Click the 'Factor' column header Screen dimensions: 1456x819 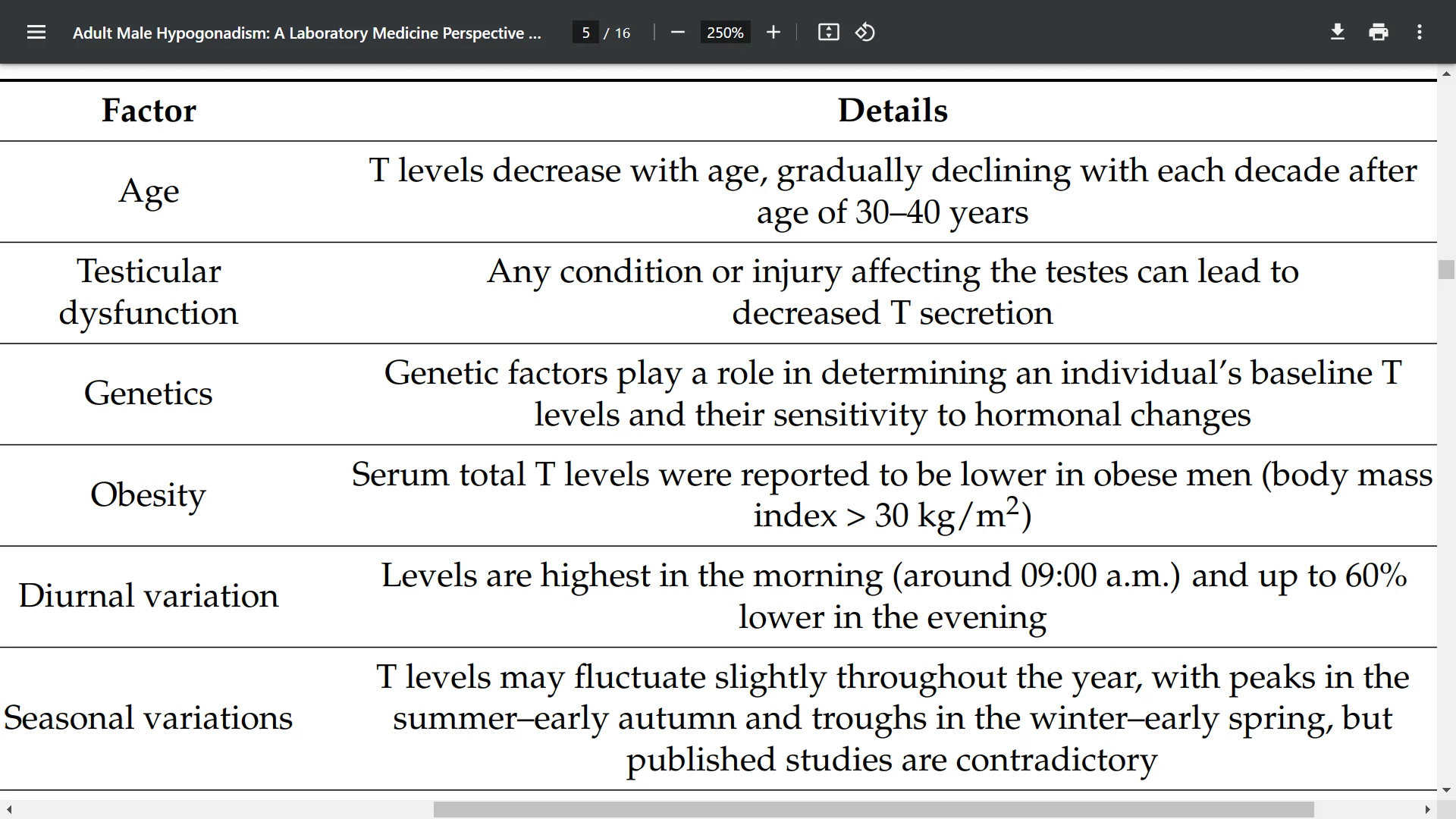pos(149,111)
